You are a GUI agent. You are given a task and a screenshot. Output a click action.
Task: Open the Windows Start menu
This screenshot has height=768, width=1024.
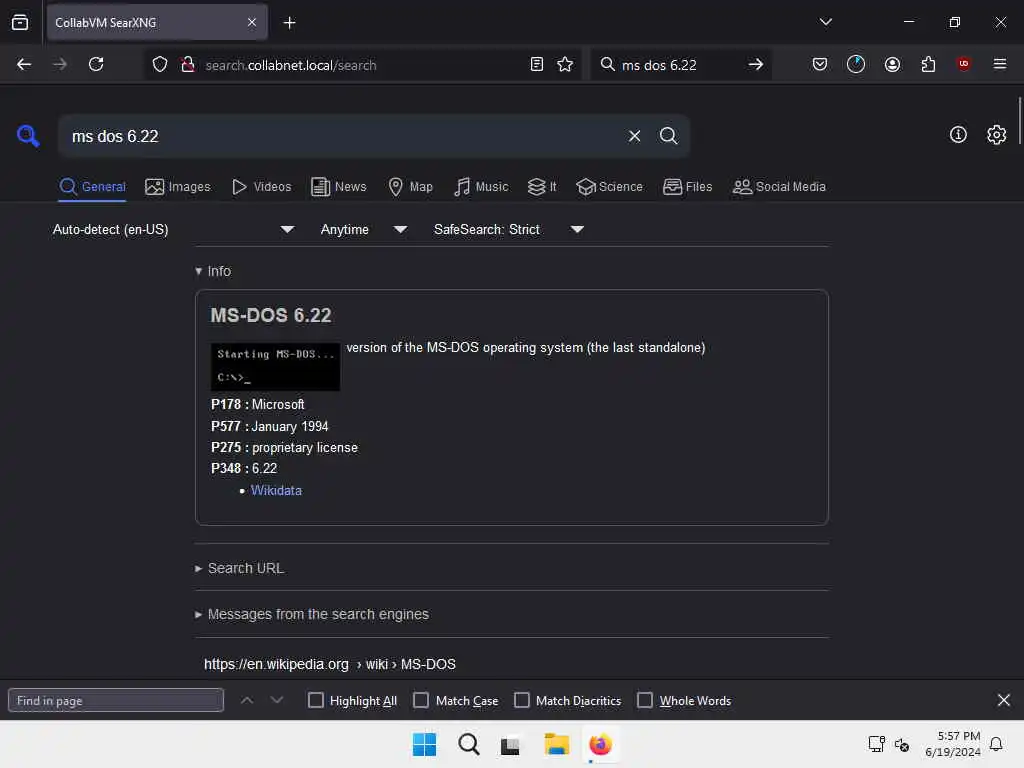pyautogui.click(x=424, y=744)
